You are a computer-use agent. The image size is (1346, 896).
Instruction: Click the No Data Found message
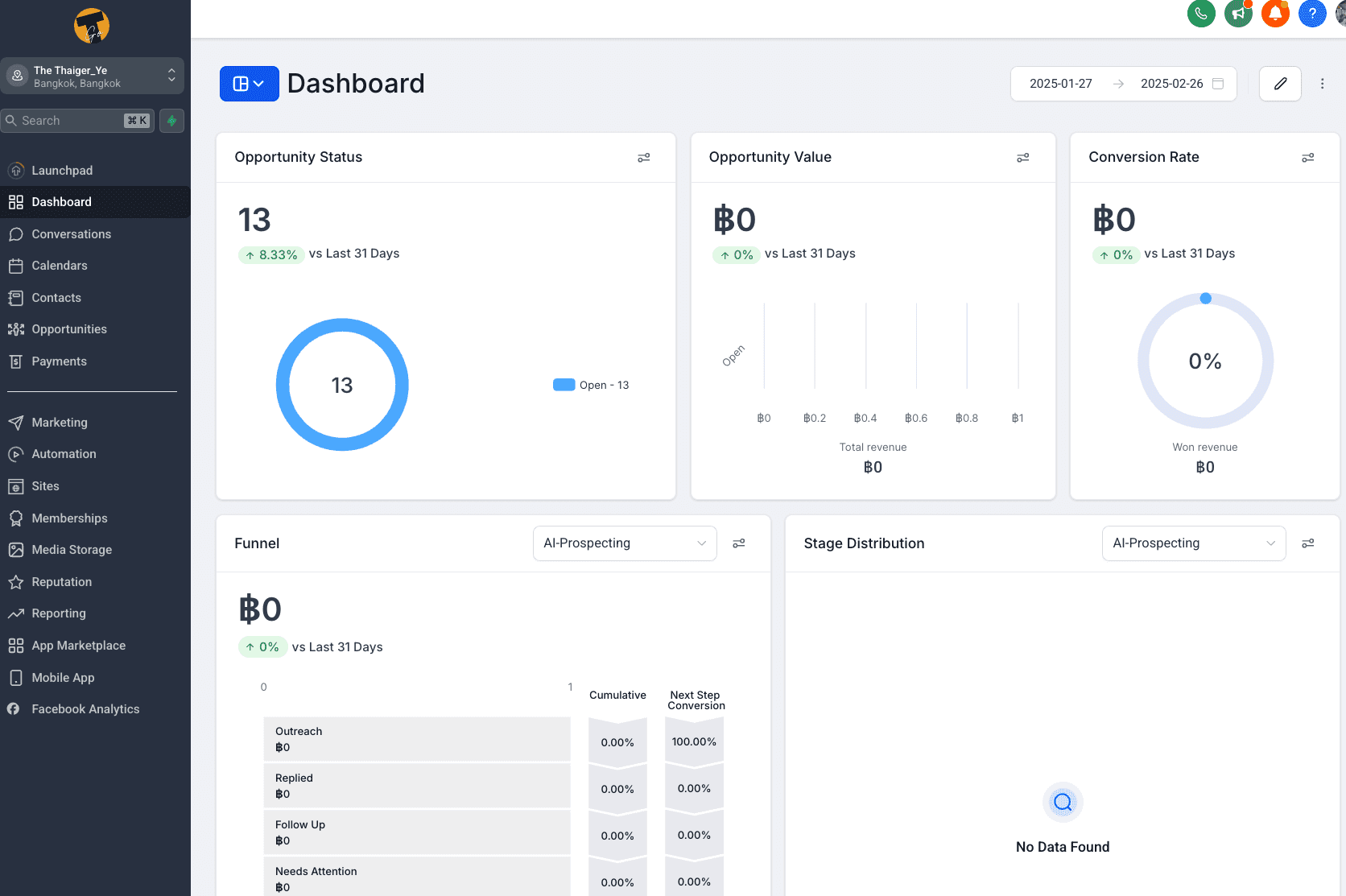[x=1063, y=847]
